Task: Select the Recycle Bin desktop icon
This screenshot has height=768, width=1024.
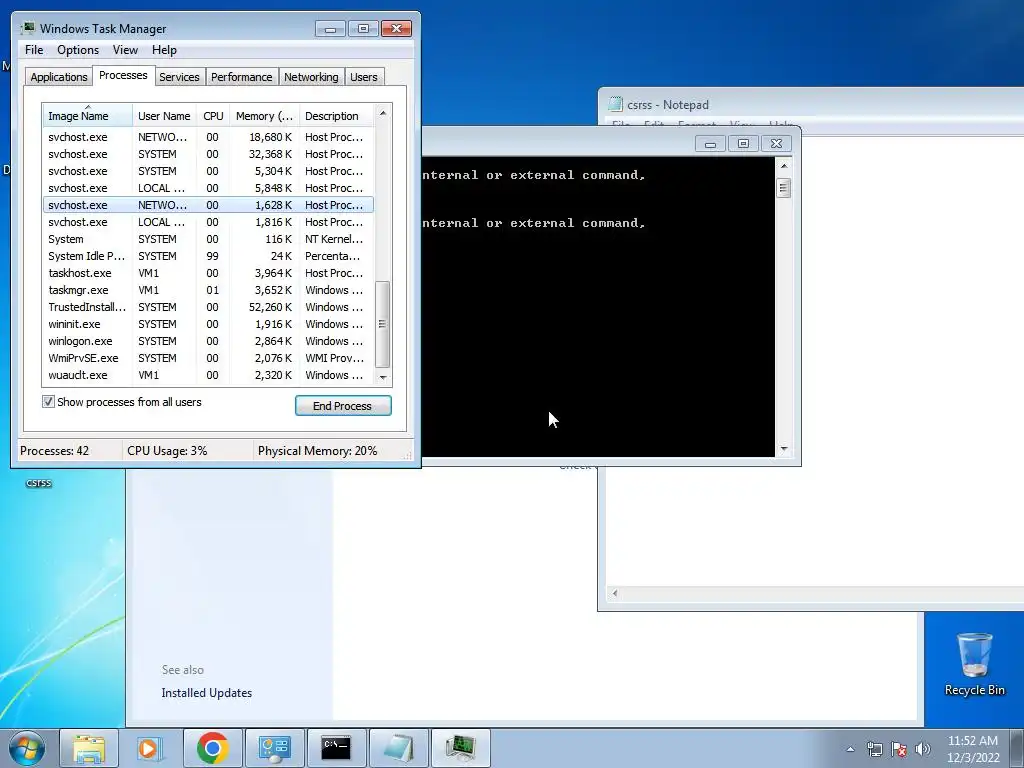Action: tap(974, 664)
